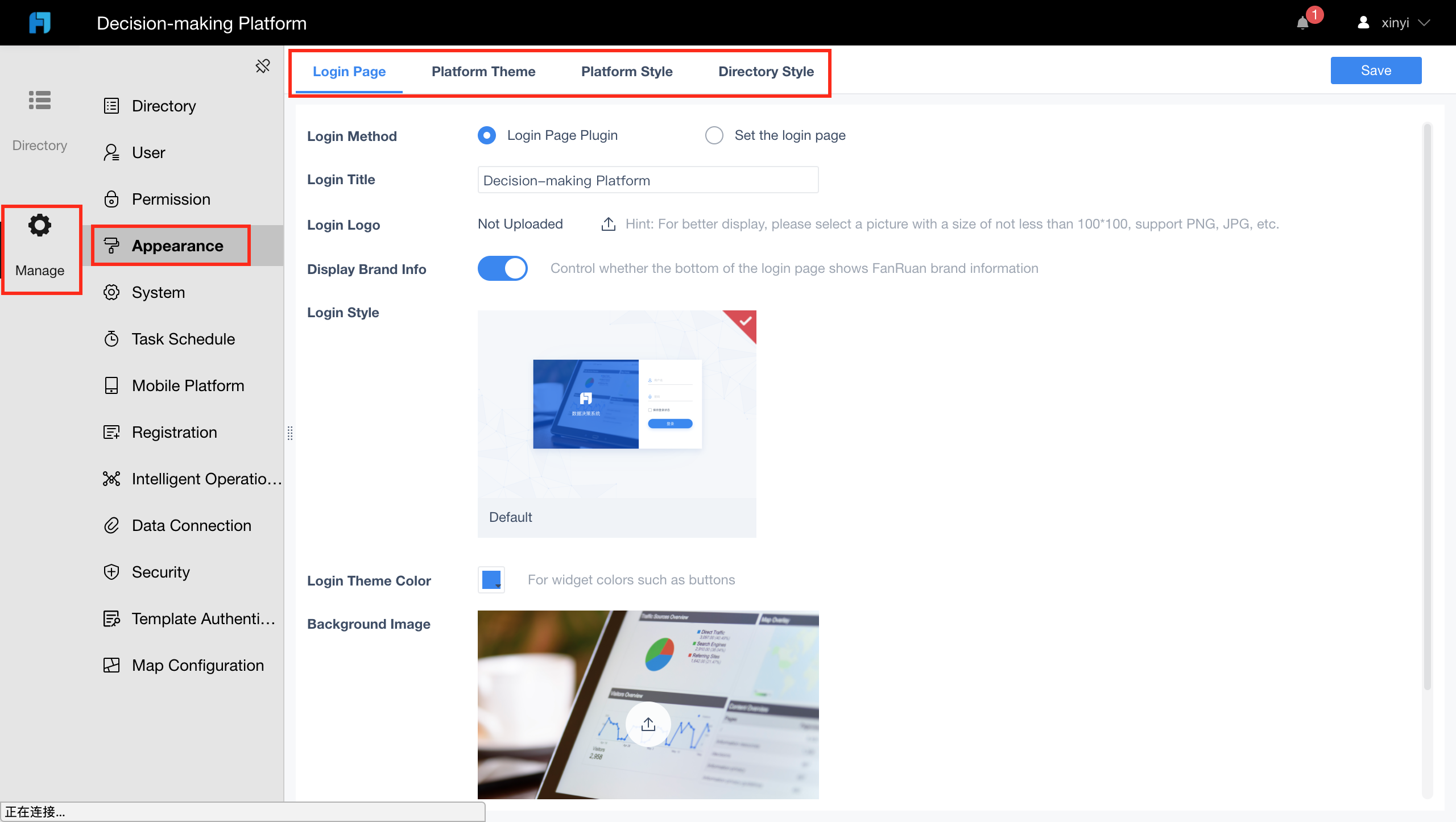The image size is (1456, 822).
Task: Select the Set the login page radio button
Action: click(x=714, y=135)
